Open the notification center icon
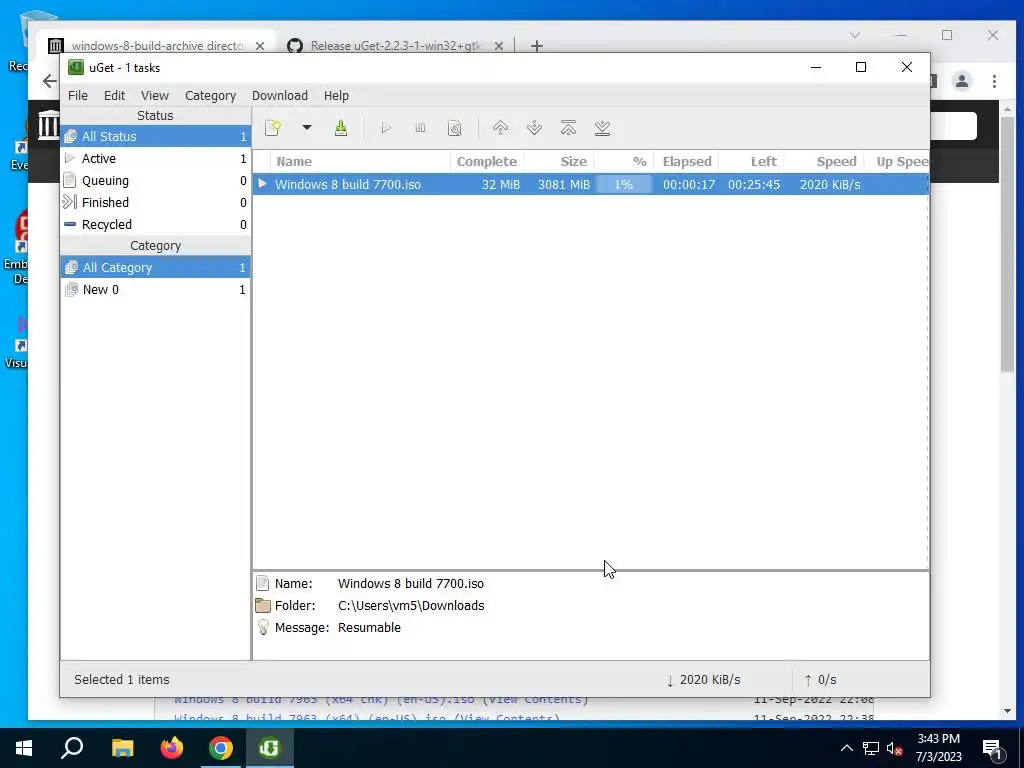This screenshot has width=1024, height=768. (993, 748)
